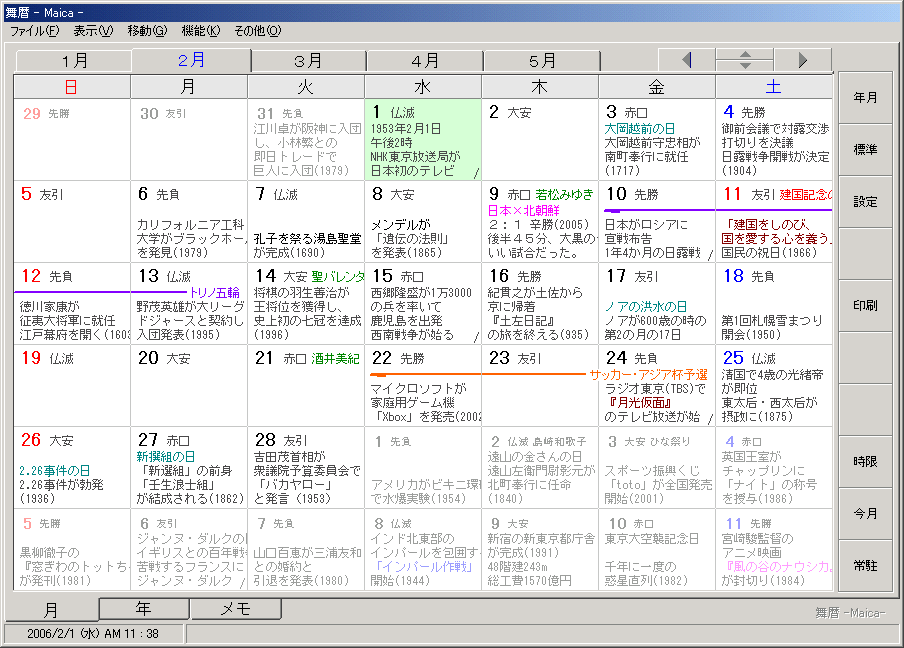Click the 常駐 button
The height and width of the screenshot is (648, 904).
click(x=865, y=566)
